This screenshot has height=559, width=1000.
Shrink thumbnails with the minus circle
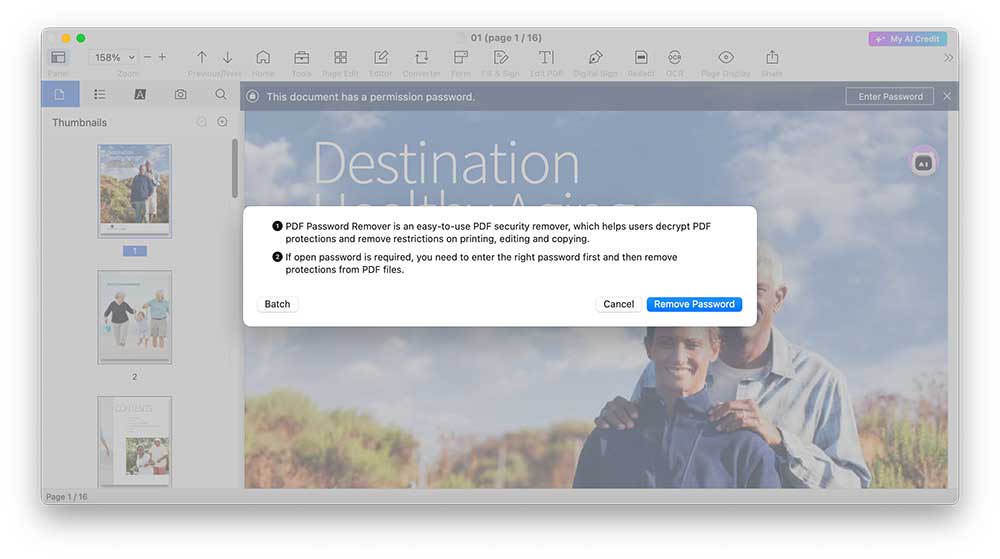tap(202, 122)
